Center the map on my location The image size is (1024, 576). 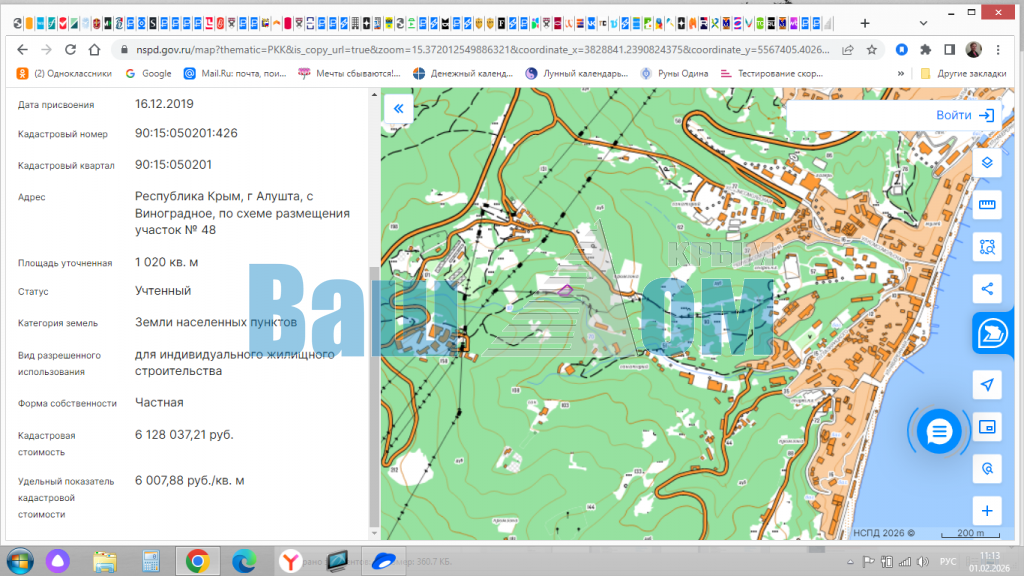coord(987,385)
